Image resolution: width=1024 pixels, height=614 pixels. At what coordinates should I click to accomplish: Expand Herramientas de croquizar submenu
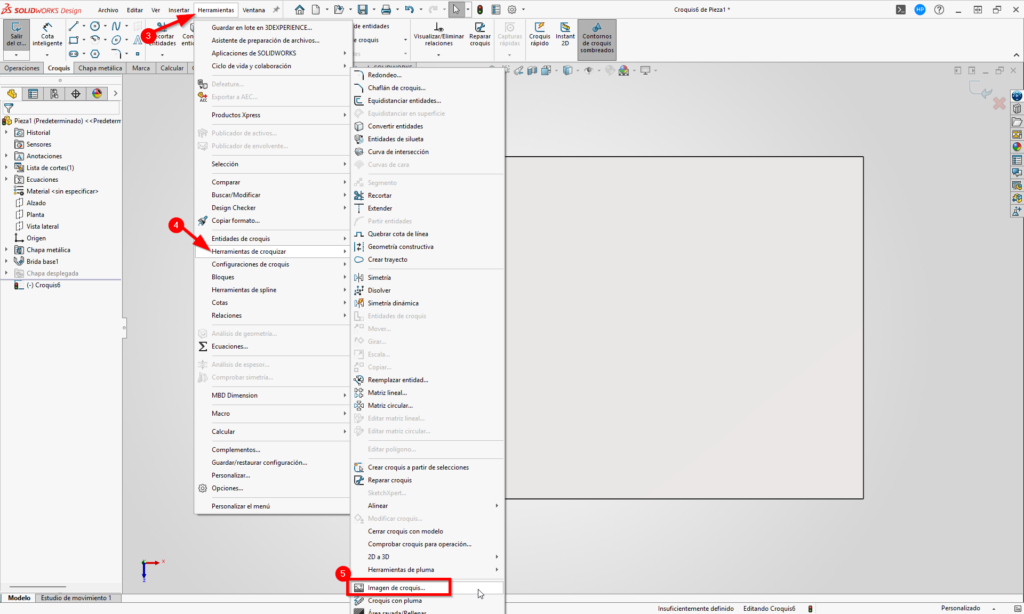(272, 251)
